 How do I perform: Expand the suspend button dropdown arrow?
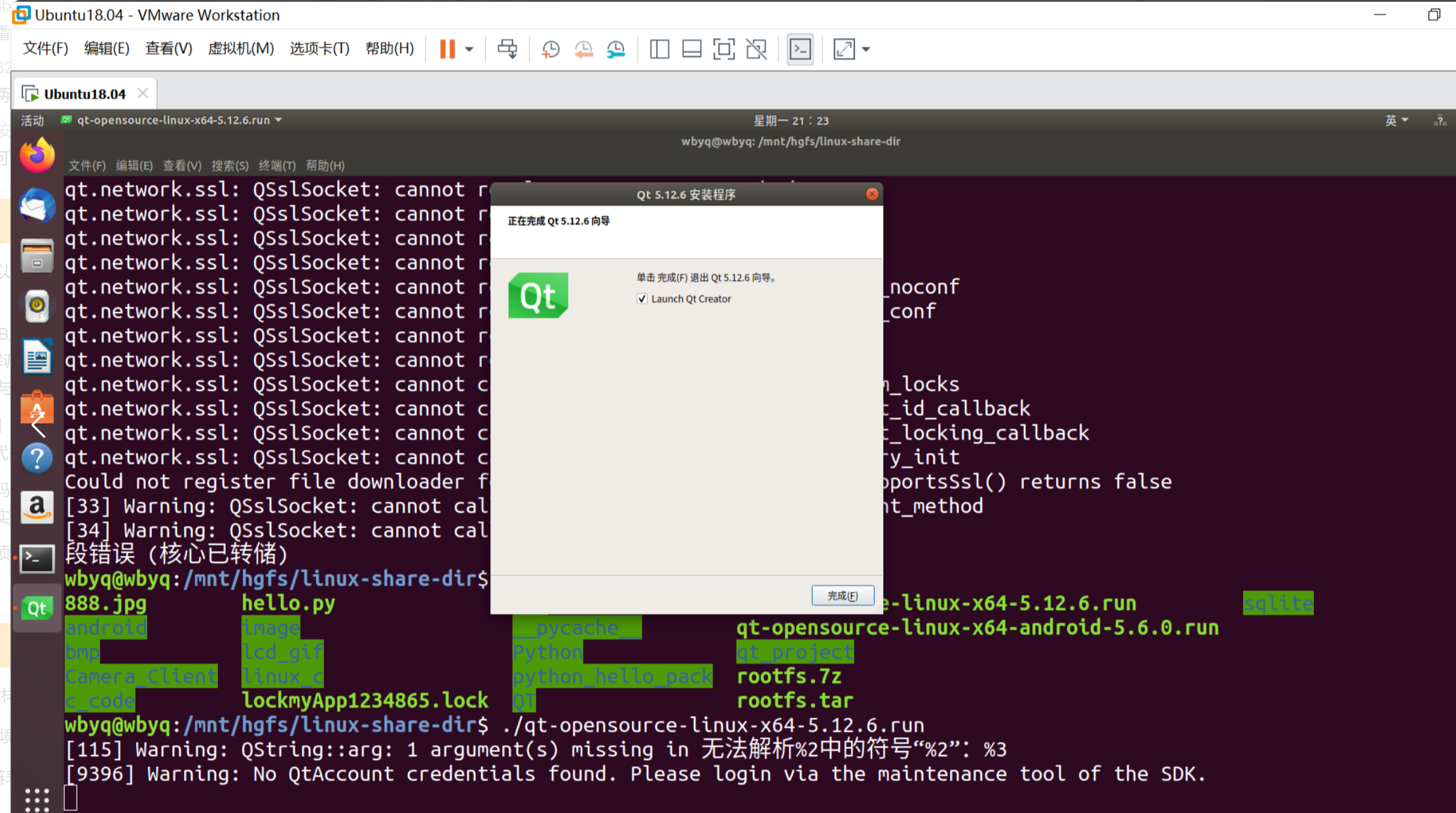469,49
